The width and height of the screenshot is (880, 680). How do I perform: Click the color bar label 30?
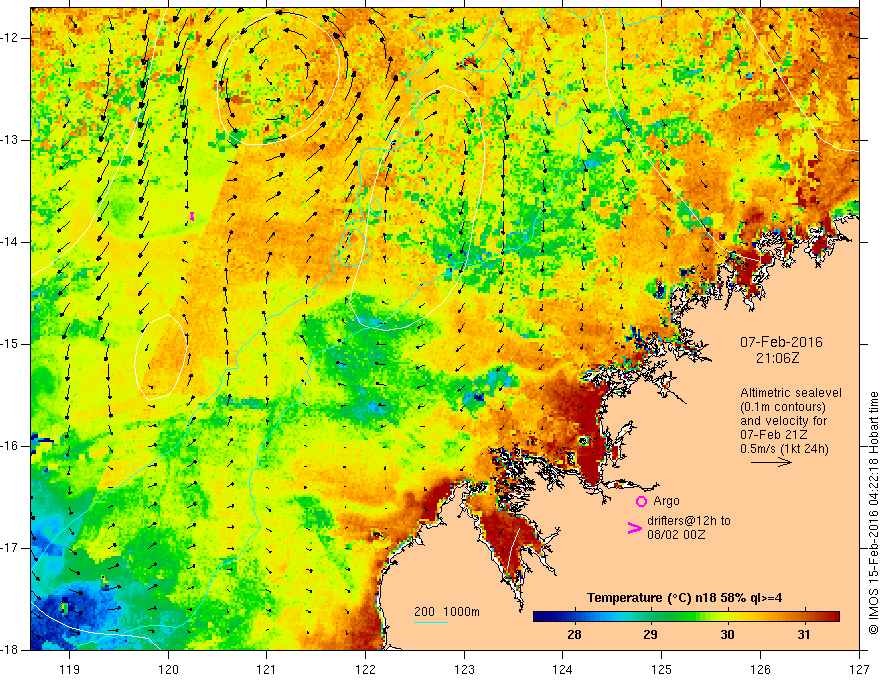pyautogui.click(x=727, y=635)
